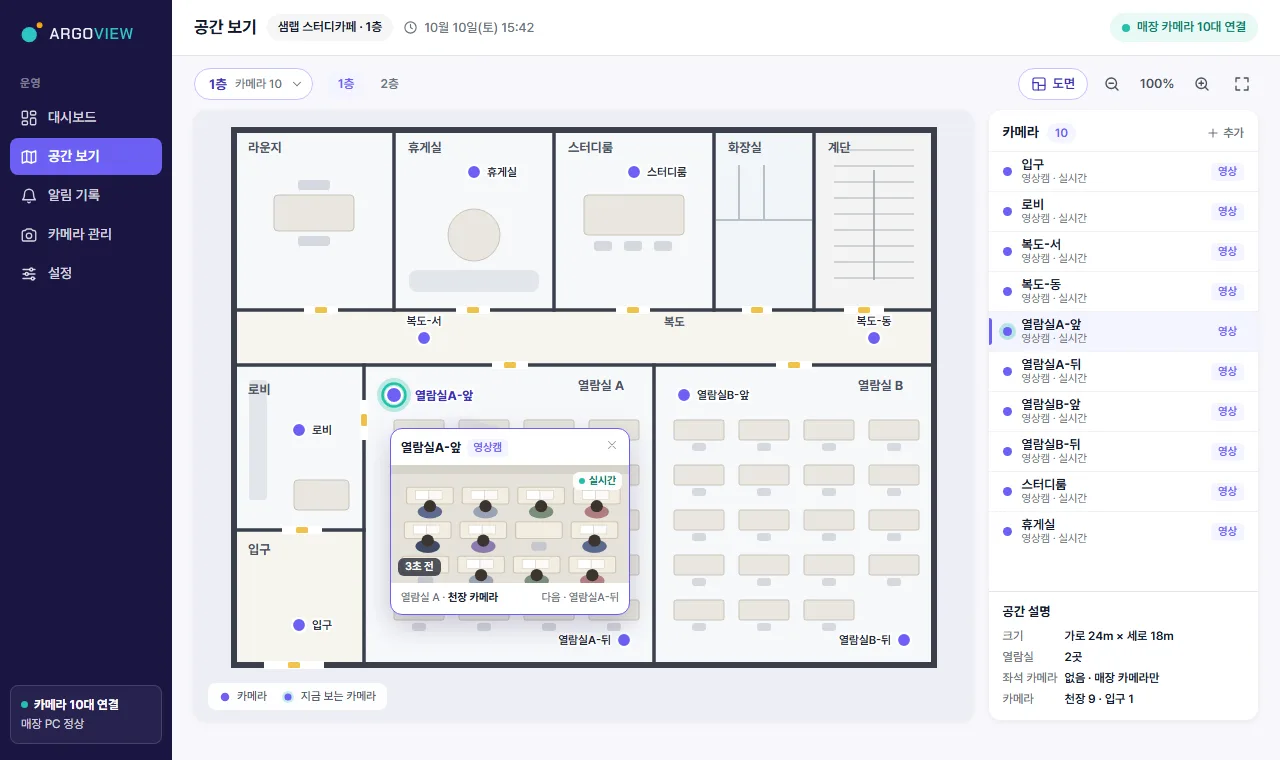Click the 로비 camera marker on map
The image size is (1280, 760).
pyautogui.click(x=299, y=430)
